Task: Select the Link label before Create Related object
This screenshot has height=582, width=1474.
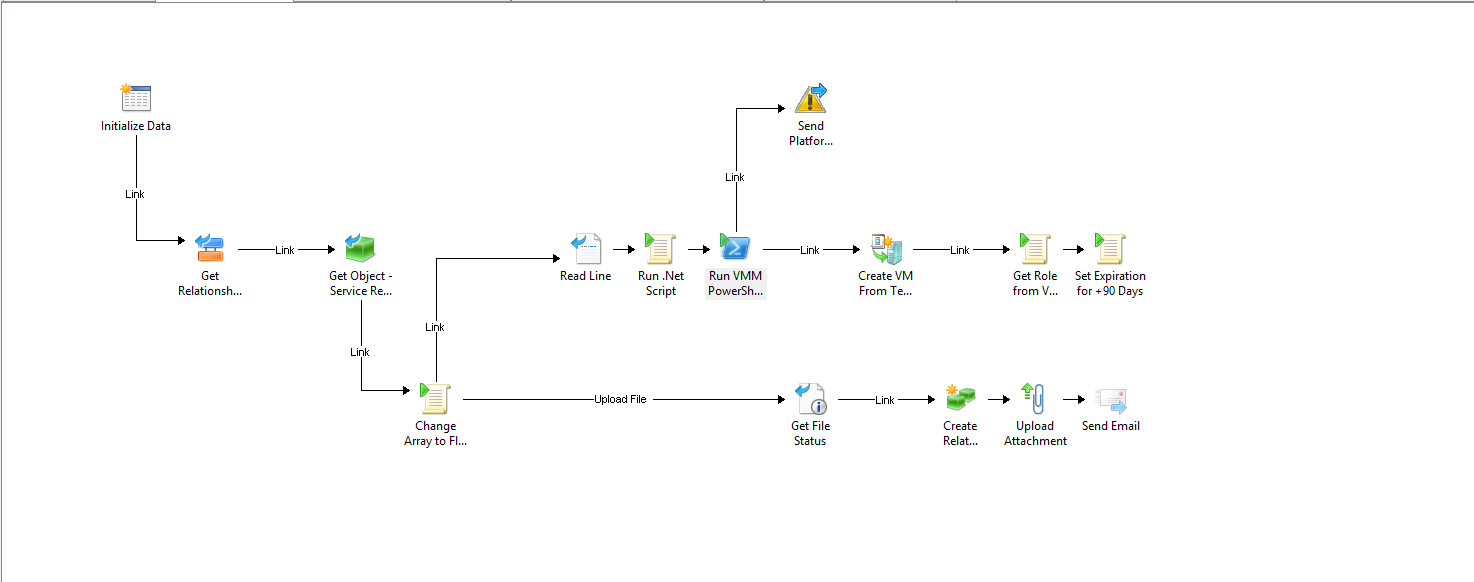Action: [x=885, y=400]
